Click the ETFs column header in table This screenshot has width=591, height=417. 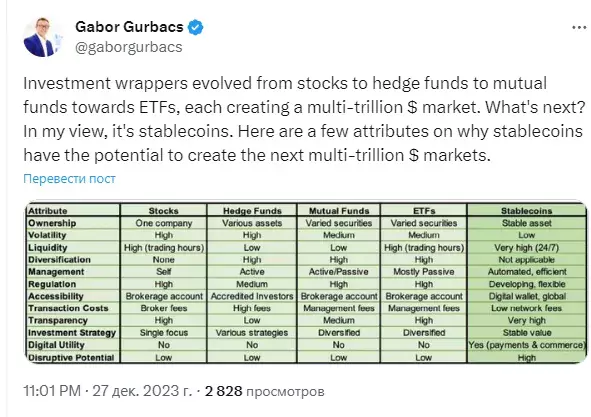point(424,211)
